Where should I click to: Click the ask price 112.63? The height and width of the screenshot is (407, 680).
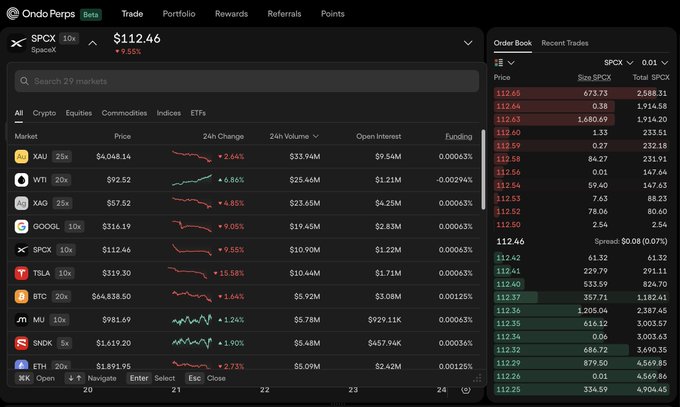point(508,119)
